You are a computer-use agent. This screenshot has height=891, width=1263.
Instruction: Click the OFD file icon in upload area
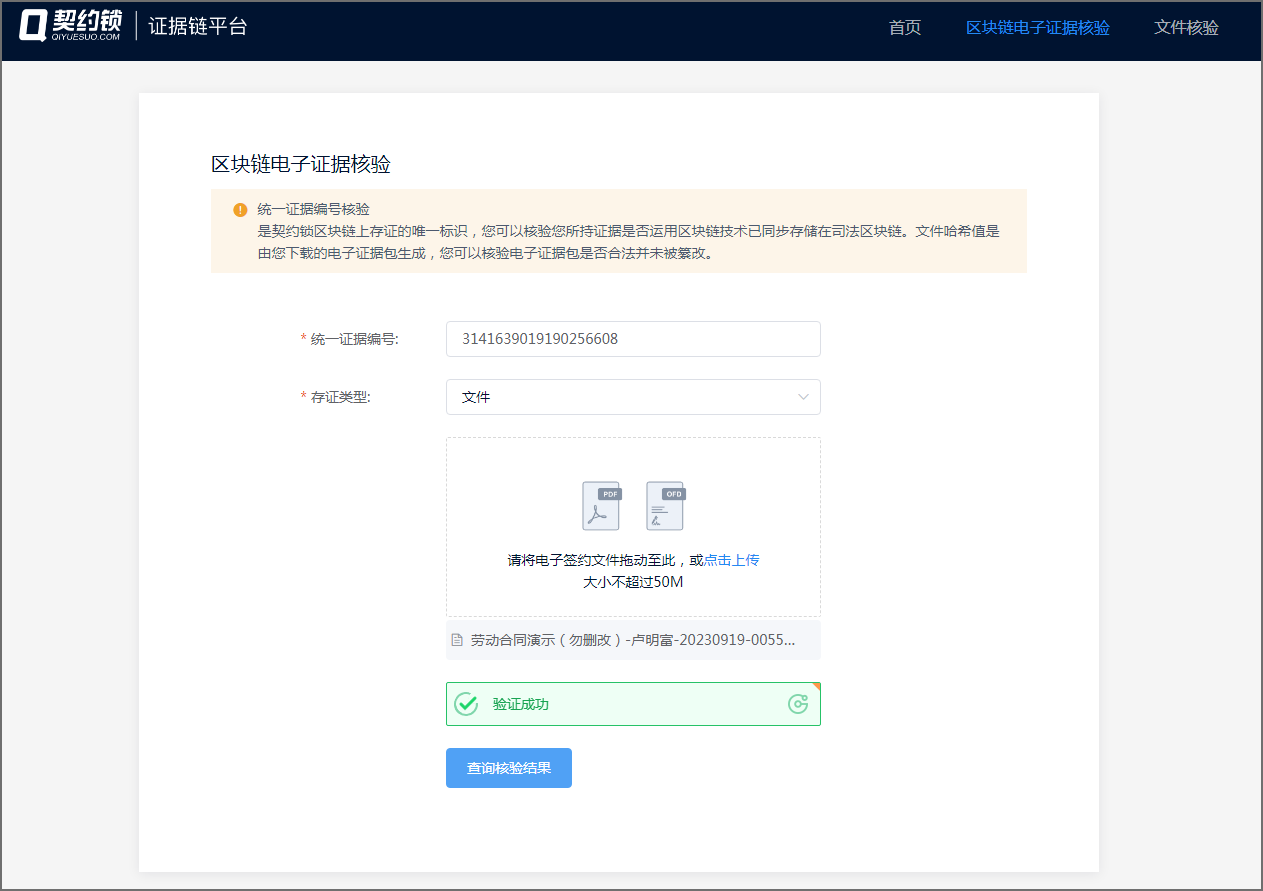(665, 506)
